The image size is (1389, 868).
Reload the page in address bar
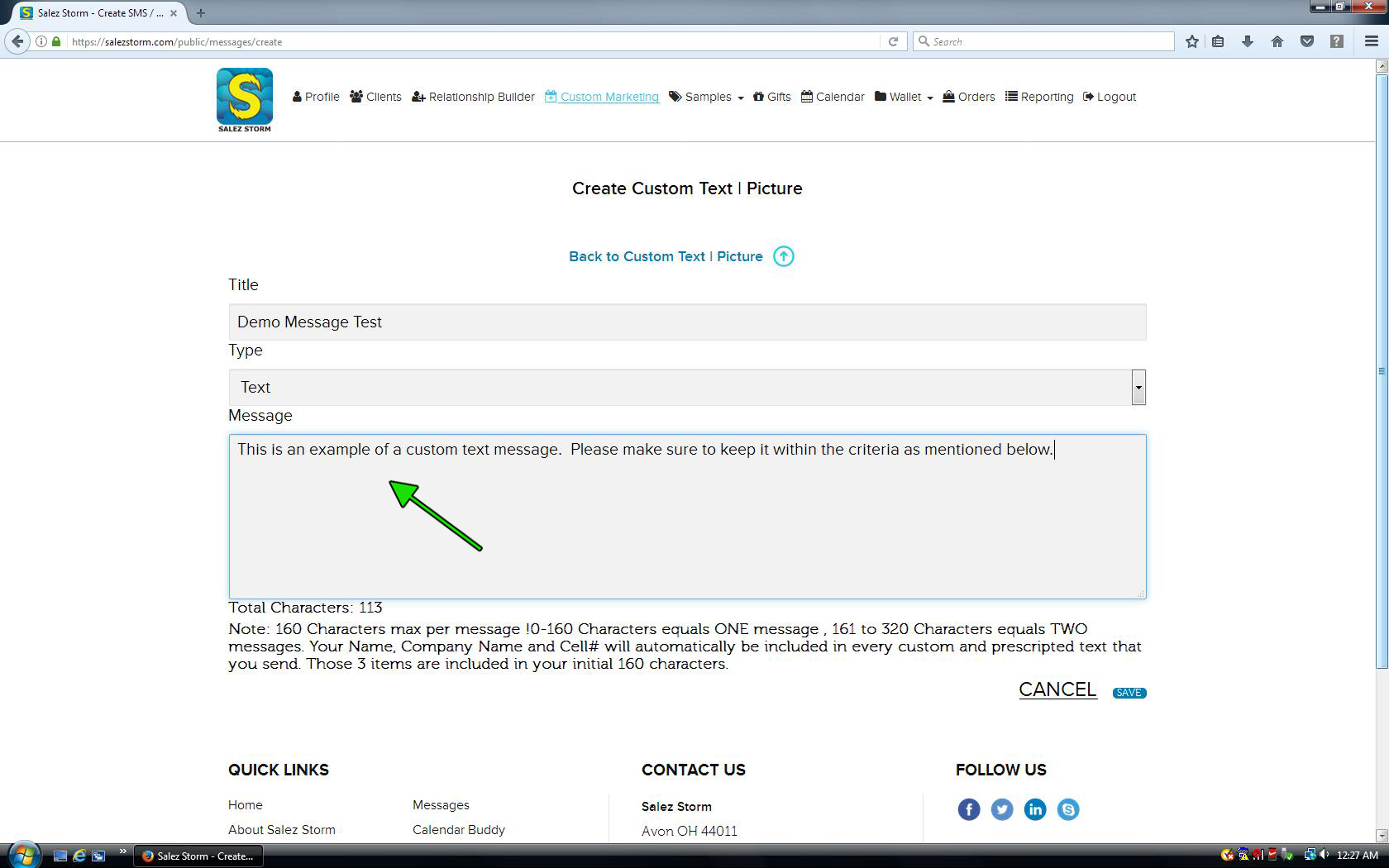coord(893,41)
